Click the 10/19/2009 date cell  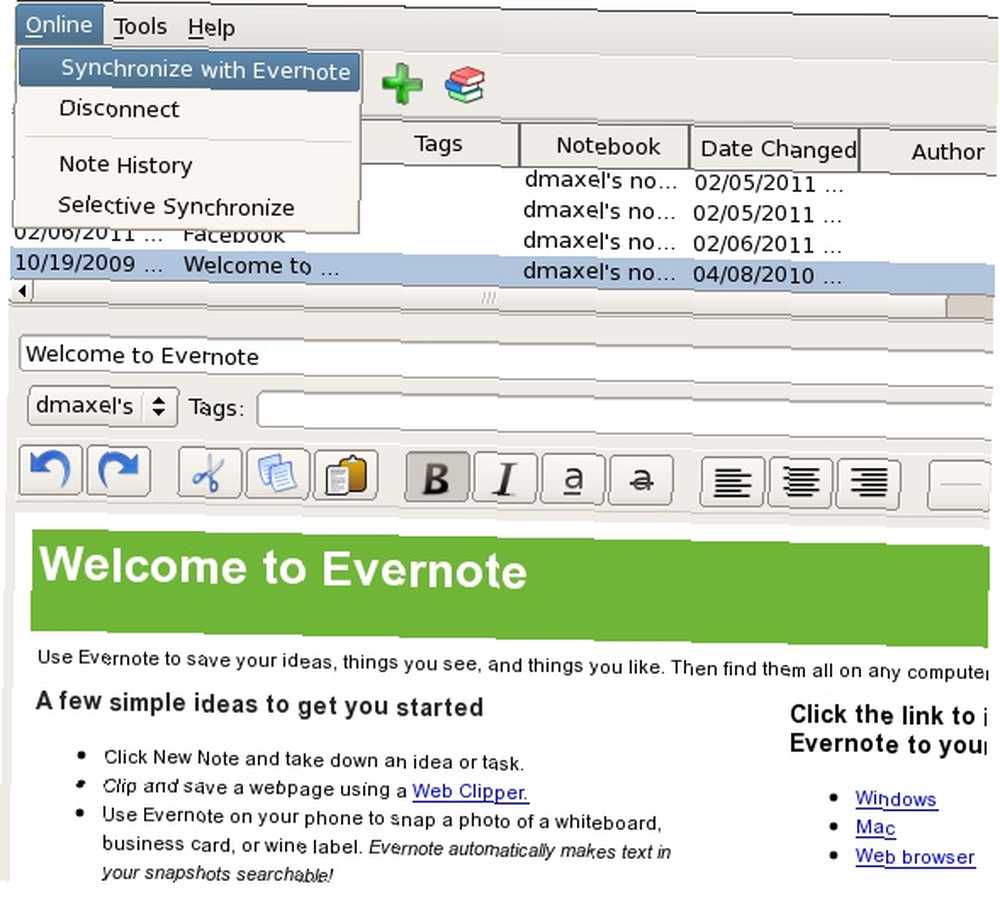pyautogui.click(x=88, y=263)
